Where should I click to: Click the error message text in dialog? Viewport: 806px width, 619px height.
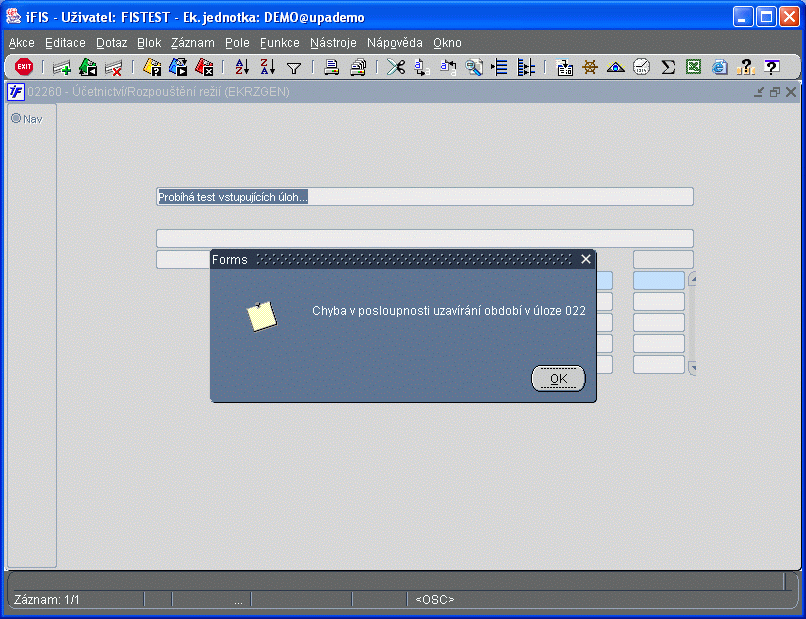coord(449,311)
